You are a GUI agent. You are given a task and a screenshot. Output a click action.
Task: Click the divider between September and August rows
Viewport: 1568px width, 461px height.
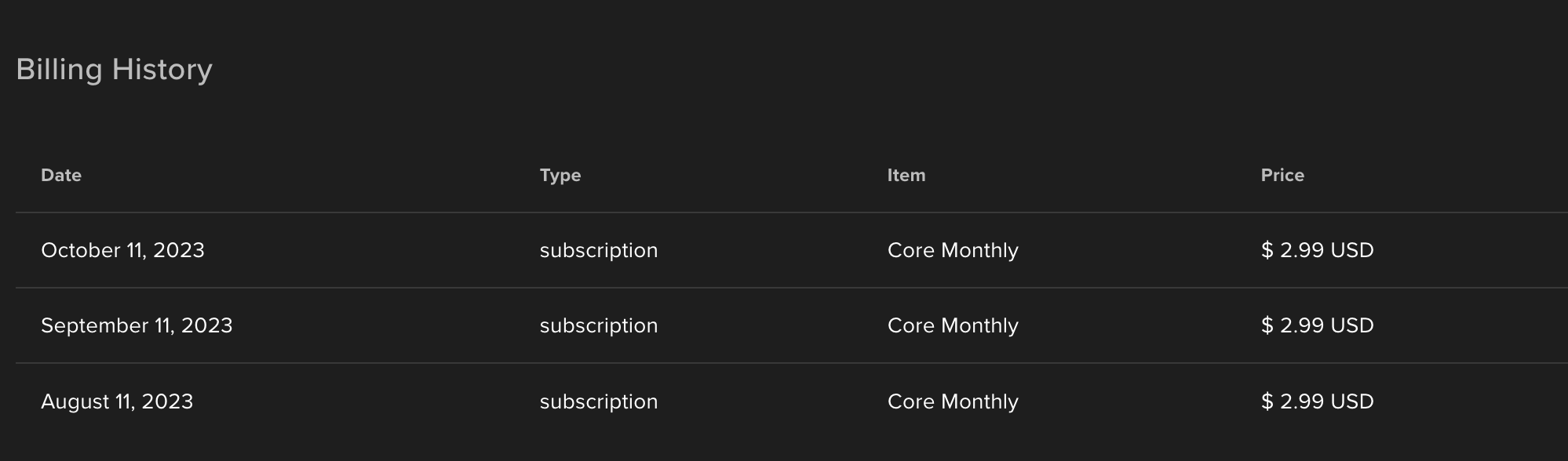coord(792,363)
